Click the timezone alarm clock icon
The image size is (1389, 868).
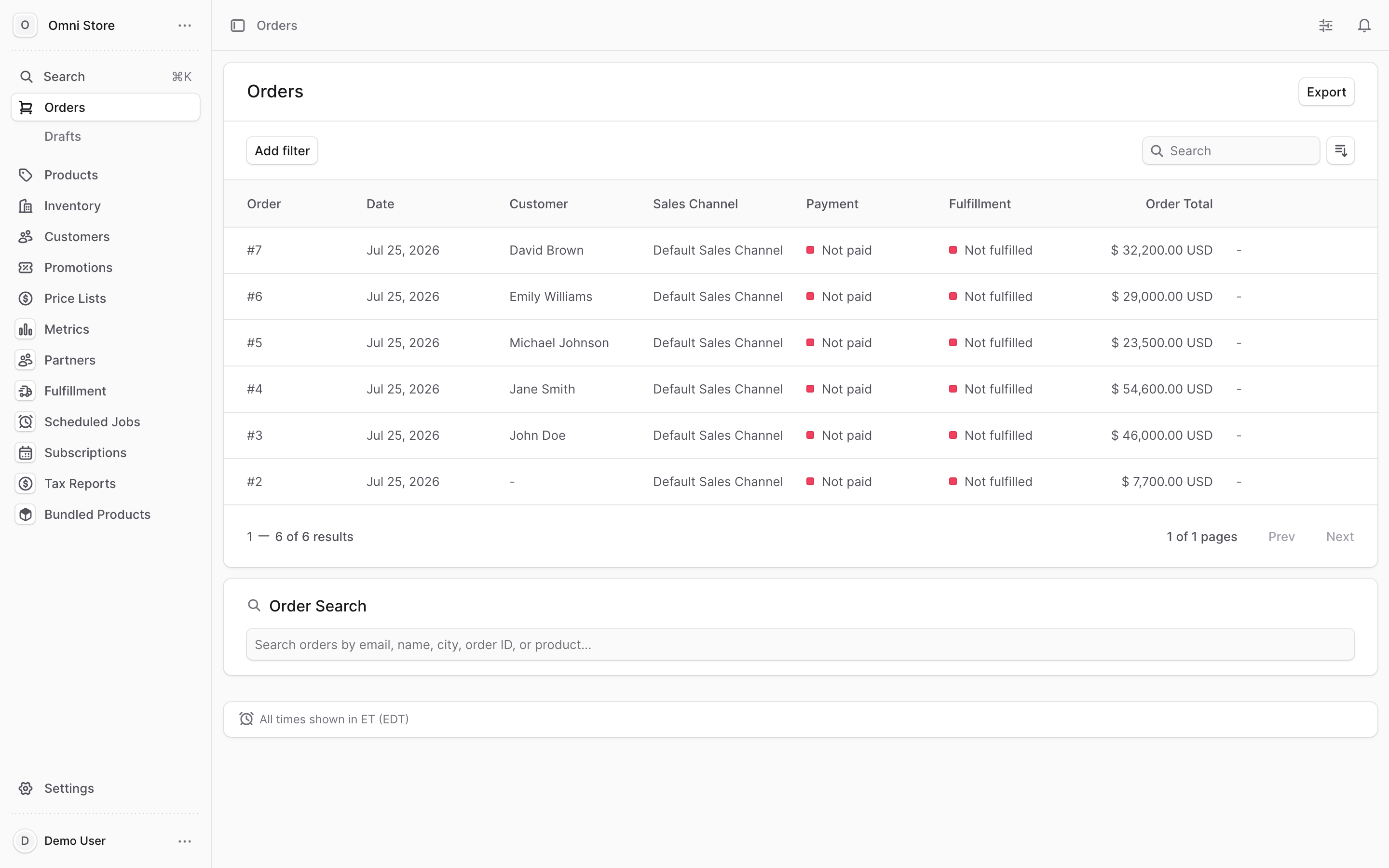(247, 719)
